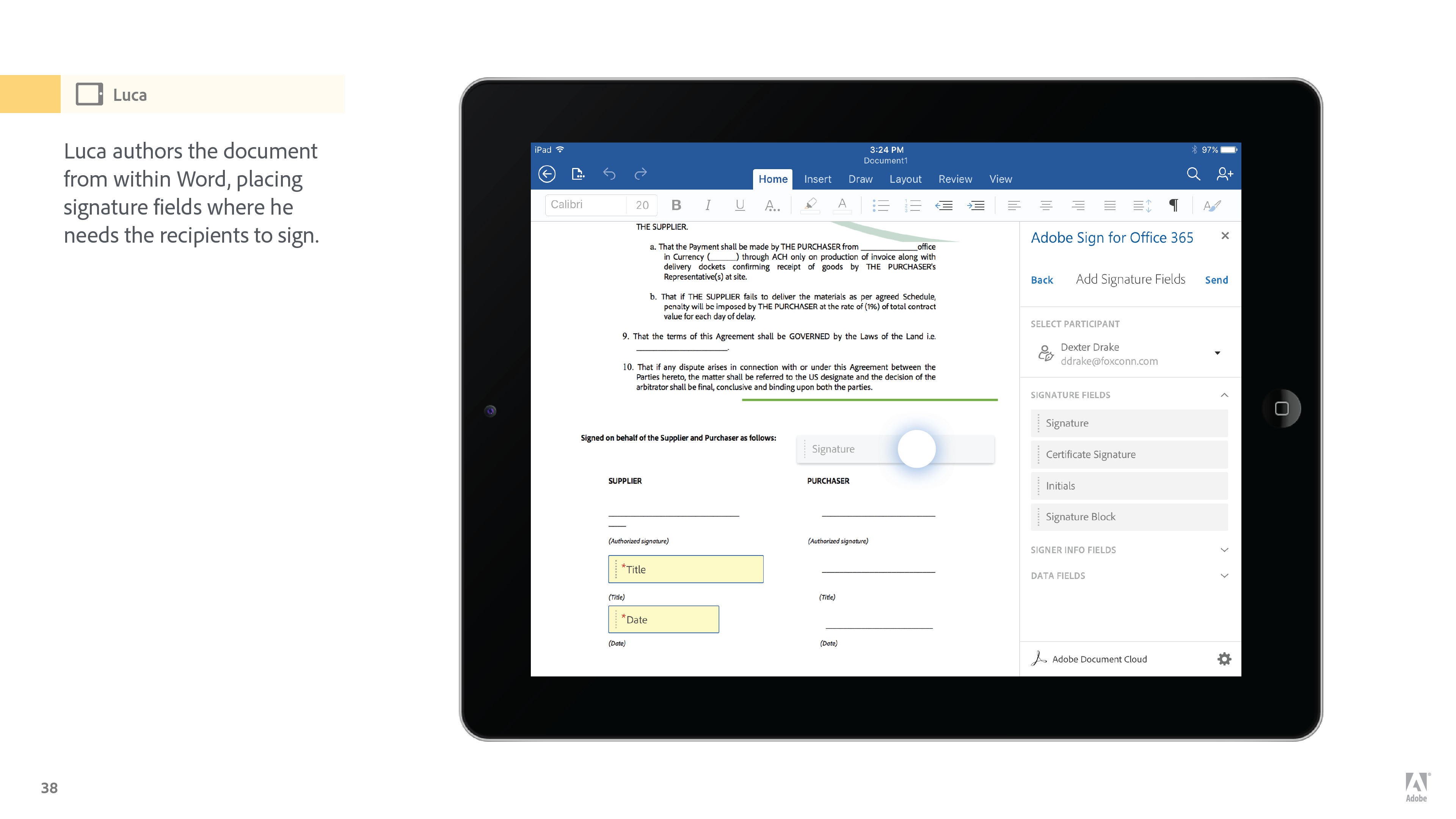
Task: Open share with add-person icon
Action: pyautogui.click(x=1224, y=174)
